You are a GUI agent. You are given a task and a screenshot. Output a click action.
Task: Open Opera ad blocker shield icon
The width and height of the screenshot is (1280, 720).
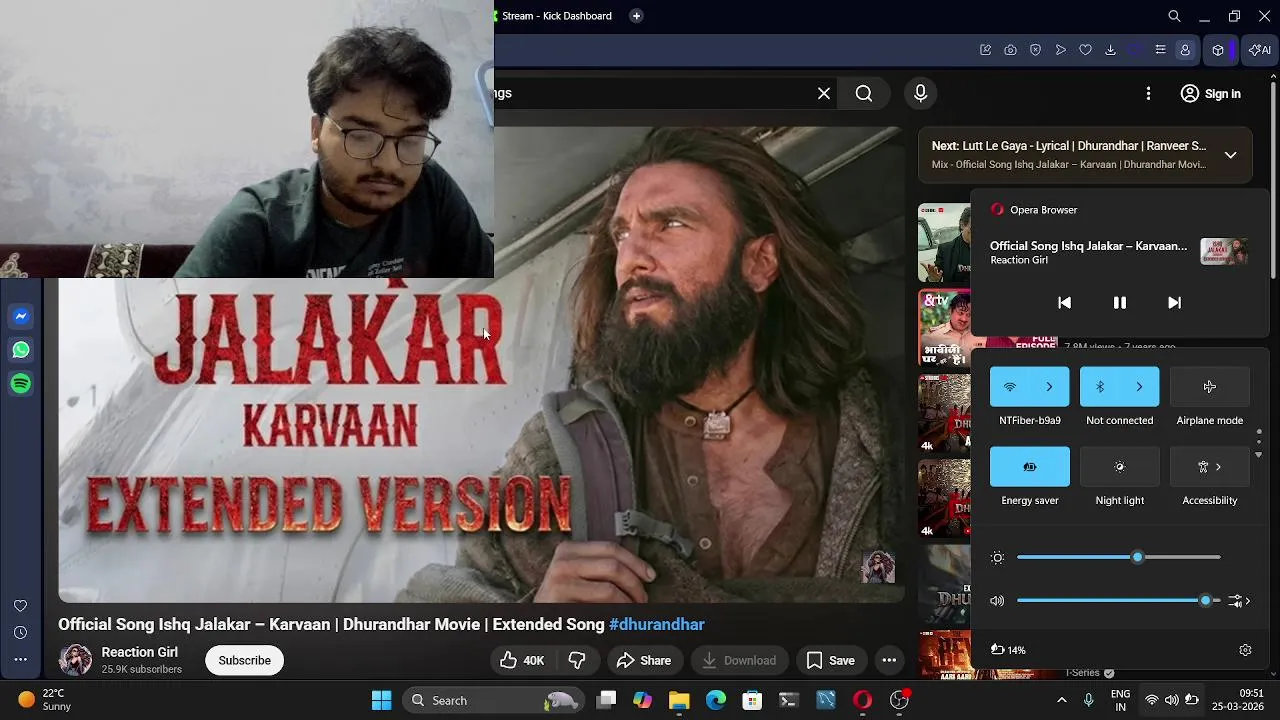click(1035, 50)
